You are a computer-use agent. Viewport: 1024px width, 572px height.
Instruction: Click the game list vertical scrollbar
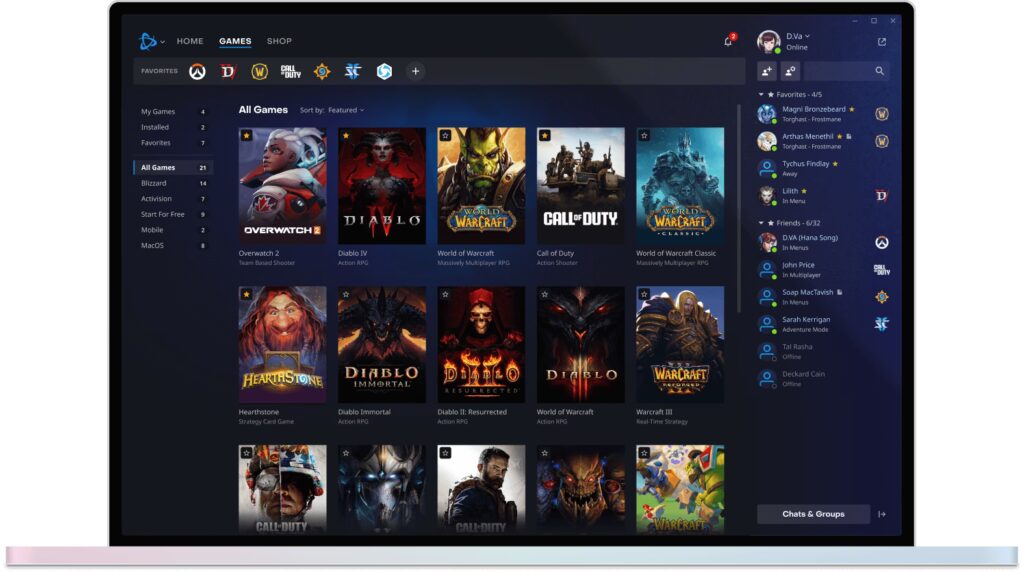(x=739, y=200)
